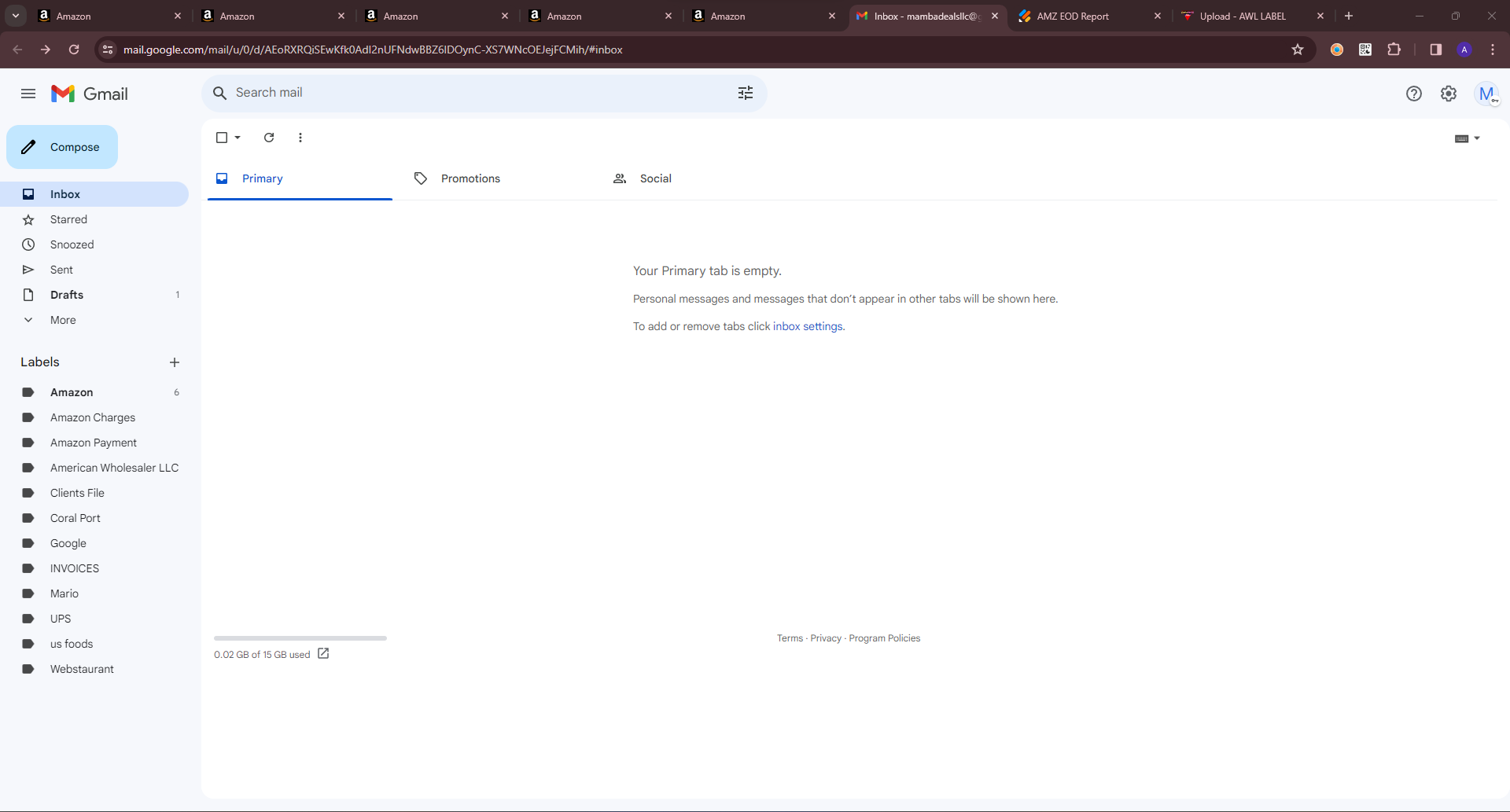
Task: Switch to the Social tab
Action: pos(698,178)
